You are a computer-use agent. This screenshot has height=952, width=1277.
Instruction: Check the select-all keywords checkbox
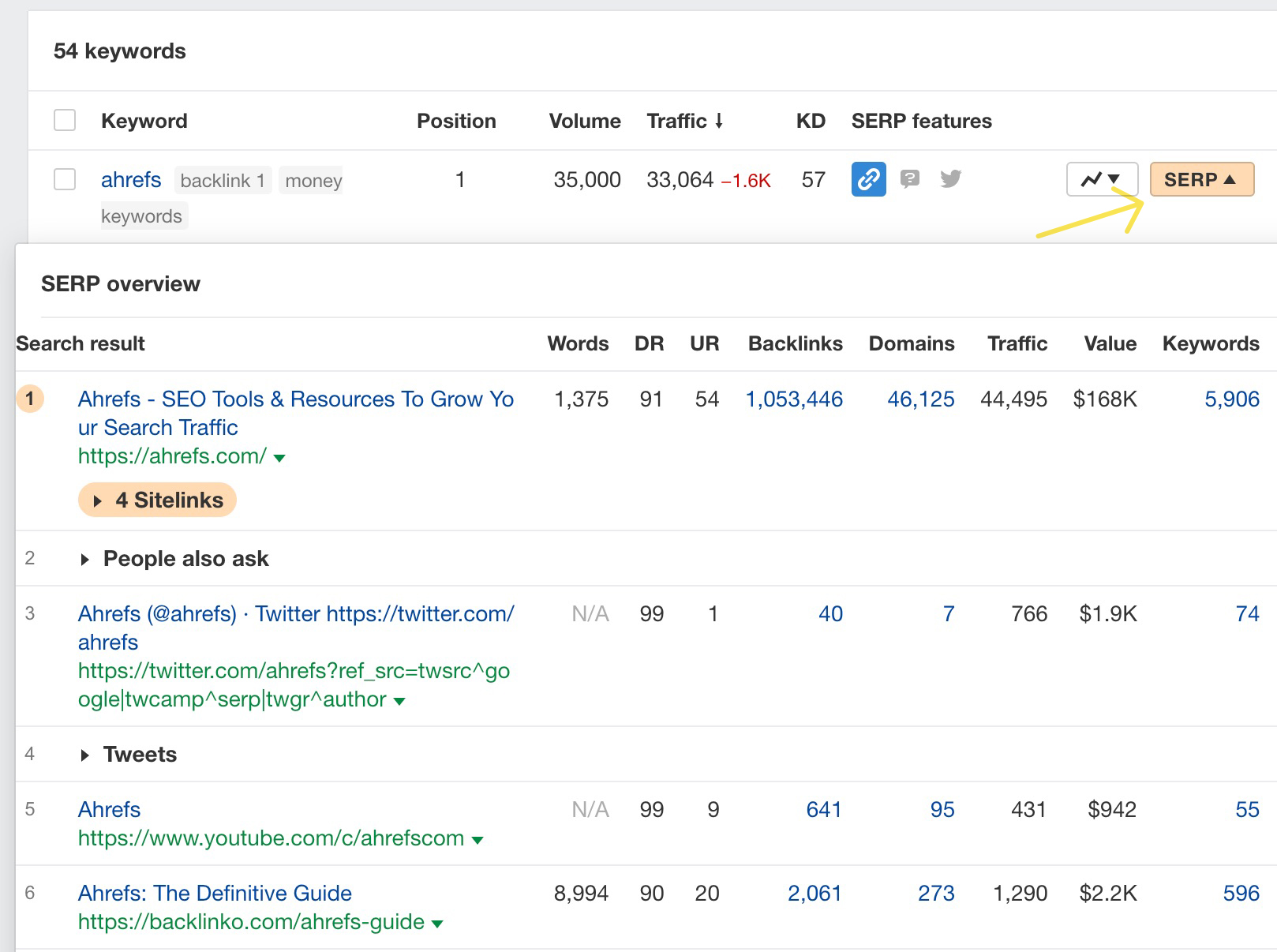[64, 120]
